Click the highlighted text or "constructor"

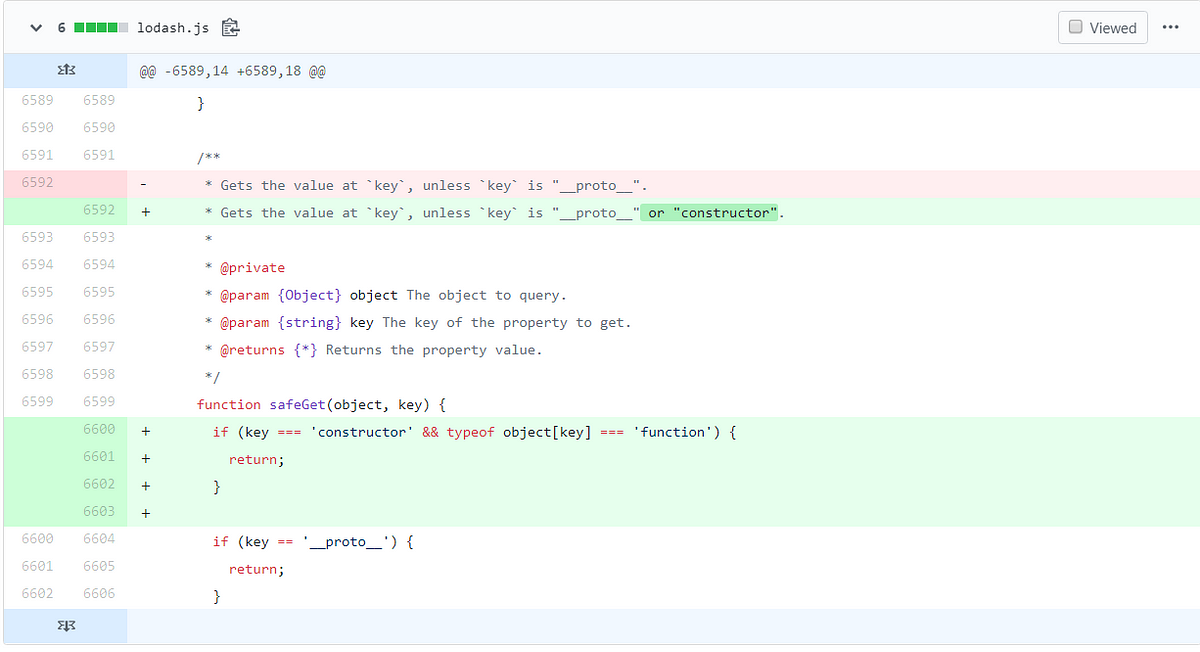pos(709,213)
